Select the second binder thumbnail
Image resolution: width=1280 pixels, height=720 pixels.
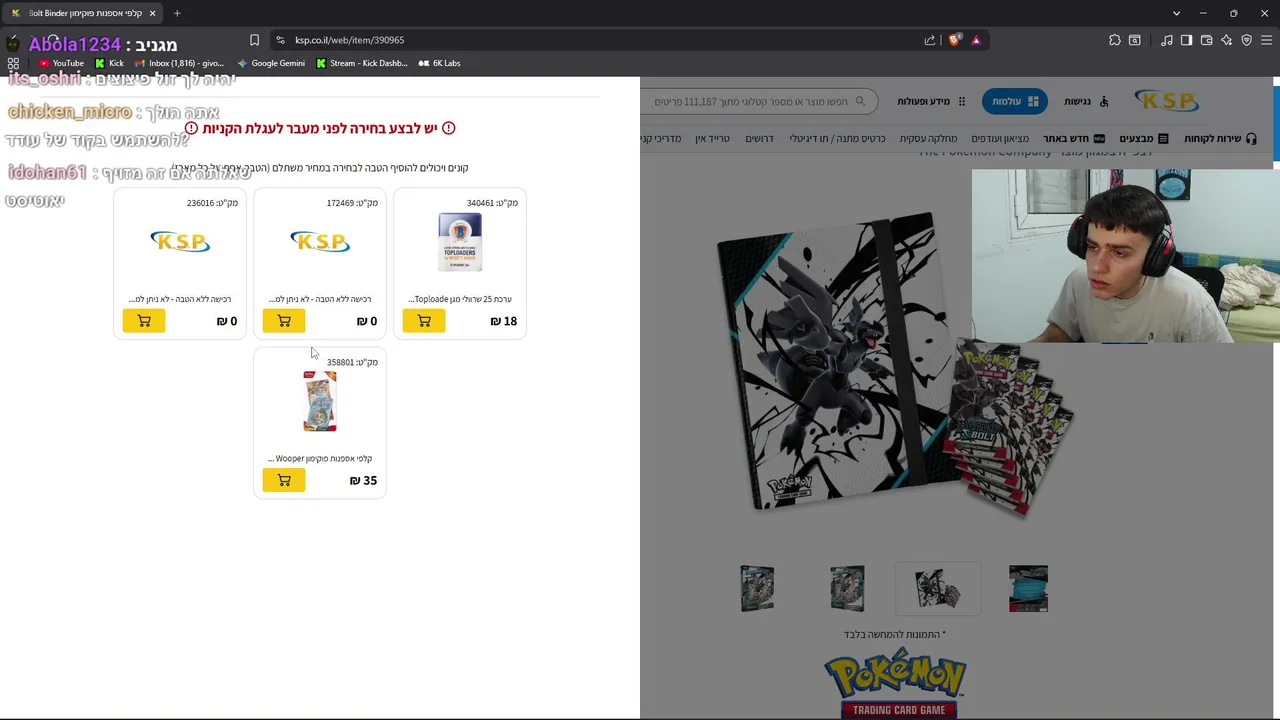(x=847, y=588)
